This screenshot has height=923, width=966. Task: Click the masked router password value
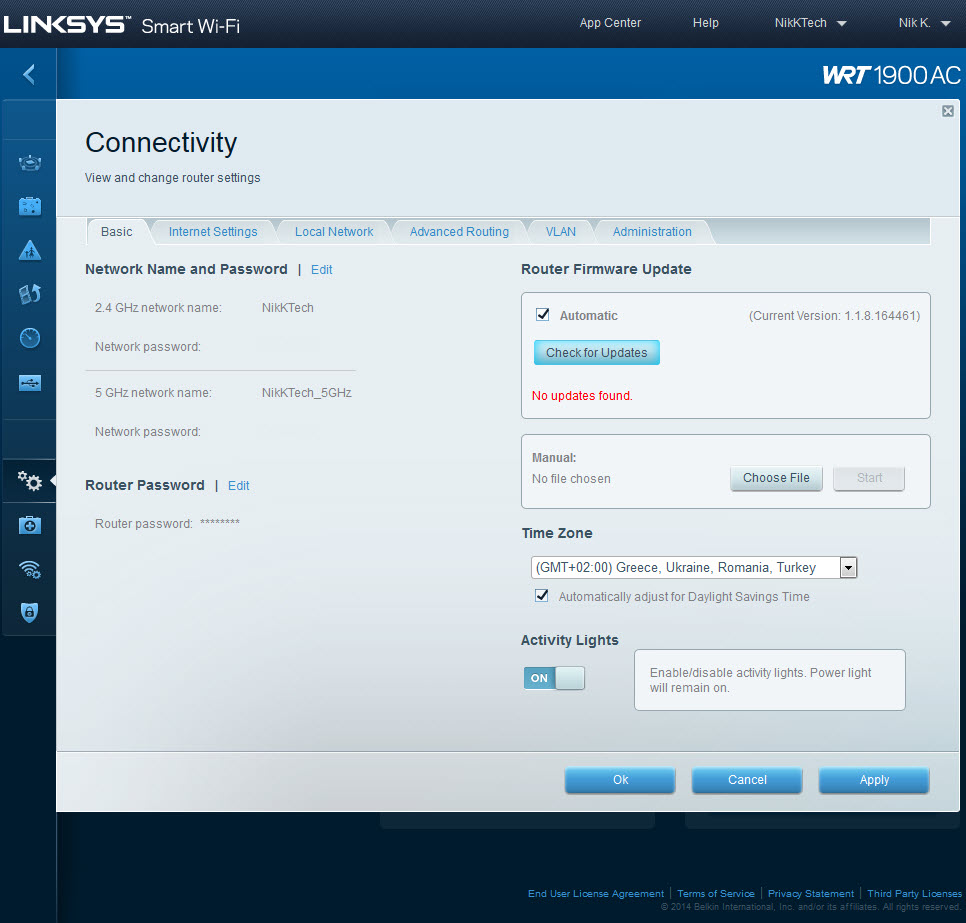tap(220, 522)
